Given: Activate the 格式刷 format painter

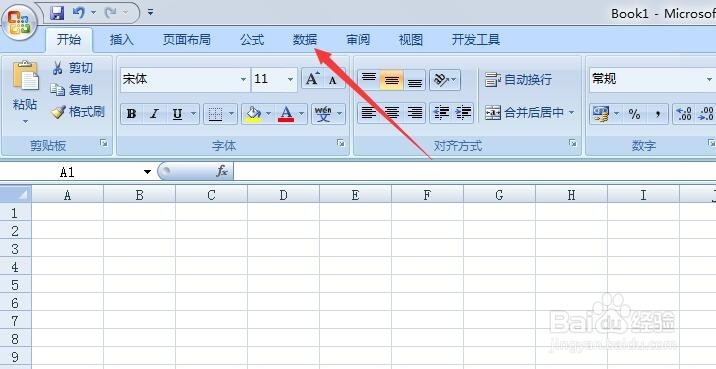Looking at the screenshot, I should (78, 111).
